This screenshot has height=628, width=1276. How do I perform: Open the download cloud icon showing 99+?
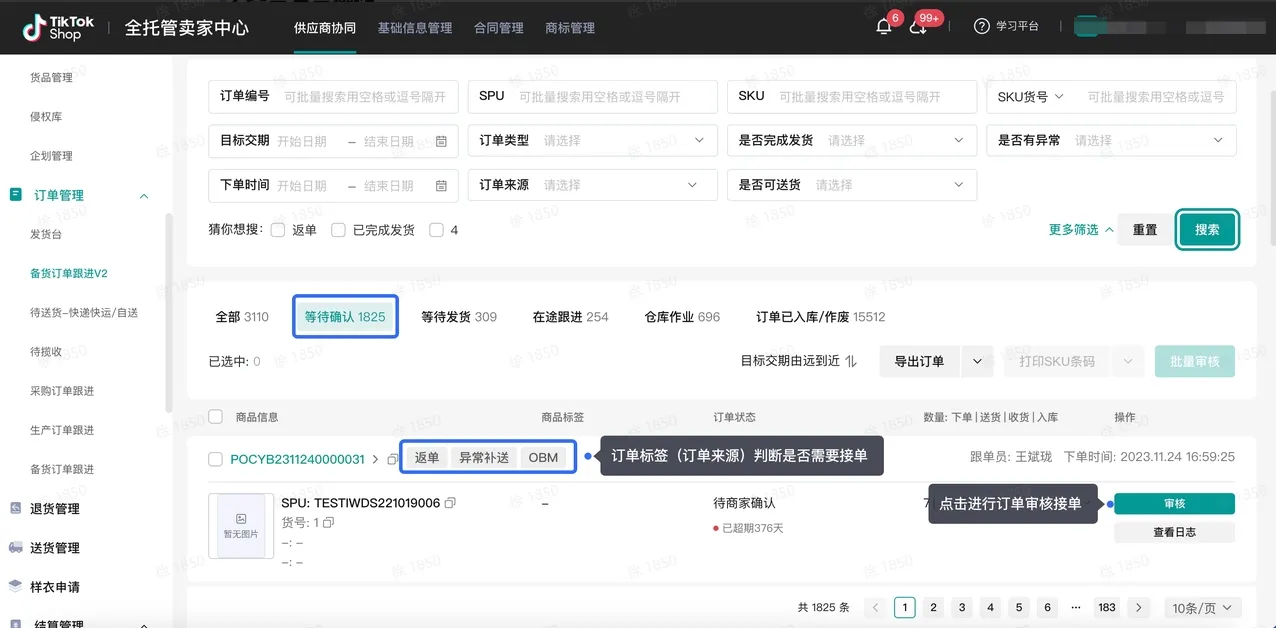[918, 27]
